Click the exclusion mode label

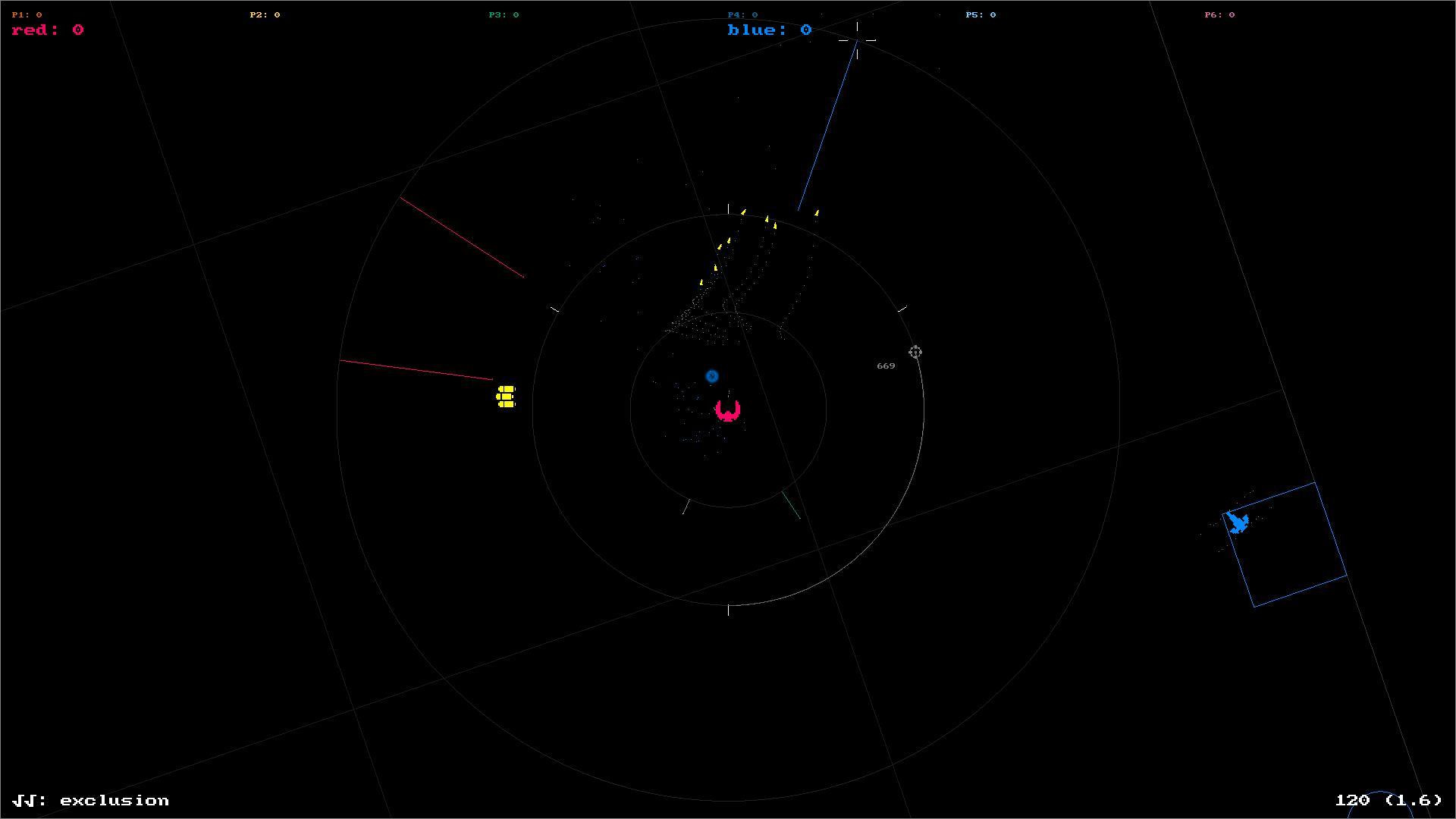tap(91, 801)
